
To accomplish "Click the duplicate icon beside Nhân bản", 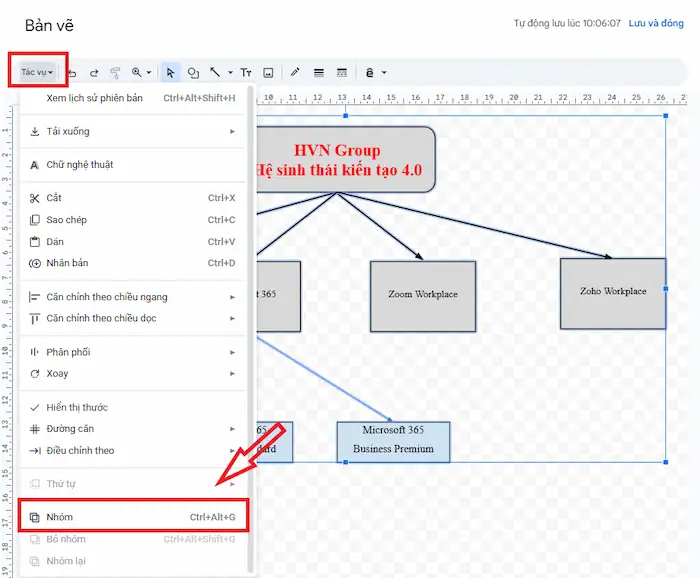I will [x=34, y=263].
